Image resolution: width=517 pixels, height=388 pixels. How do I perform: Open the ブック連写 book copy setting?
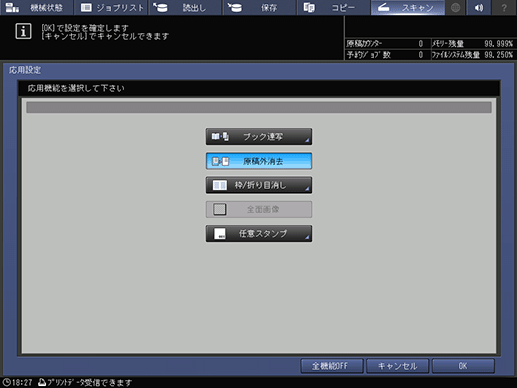pos(259,137)
